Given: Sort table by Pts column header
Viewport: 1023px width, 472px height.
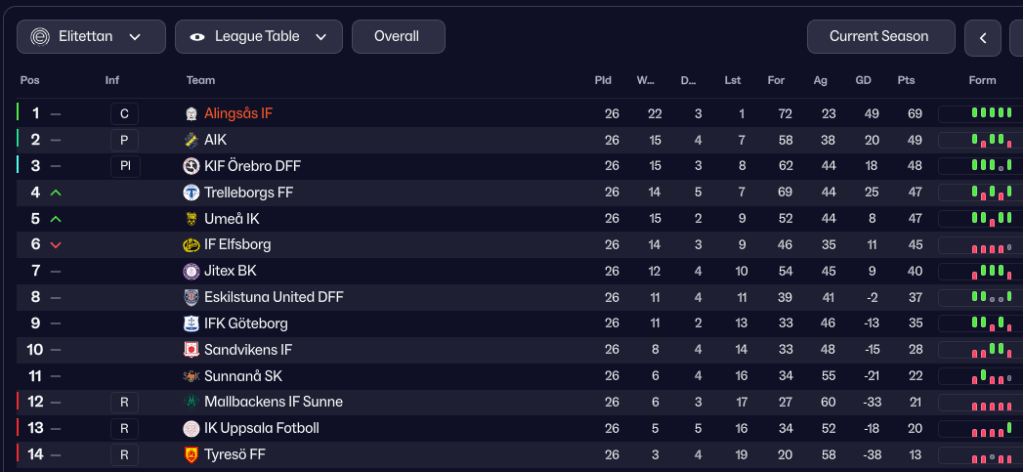Looking at the screenshot, I should click(907, 80).
